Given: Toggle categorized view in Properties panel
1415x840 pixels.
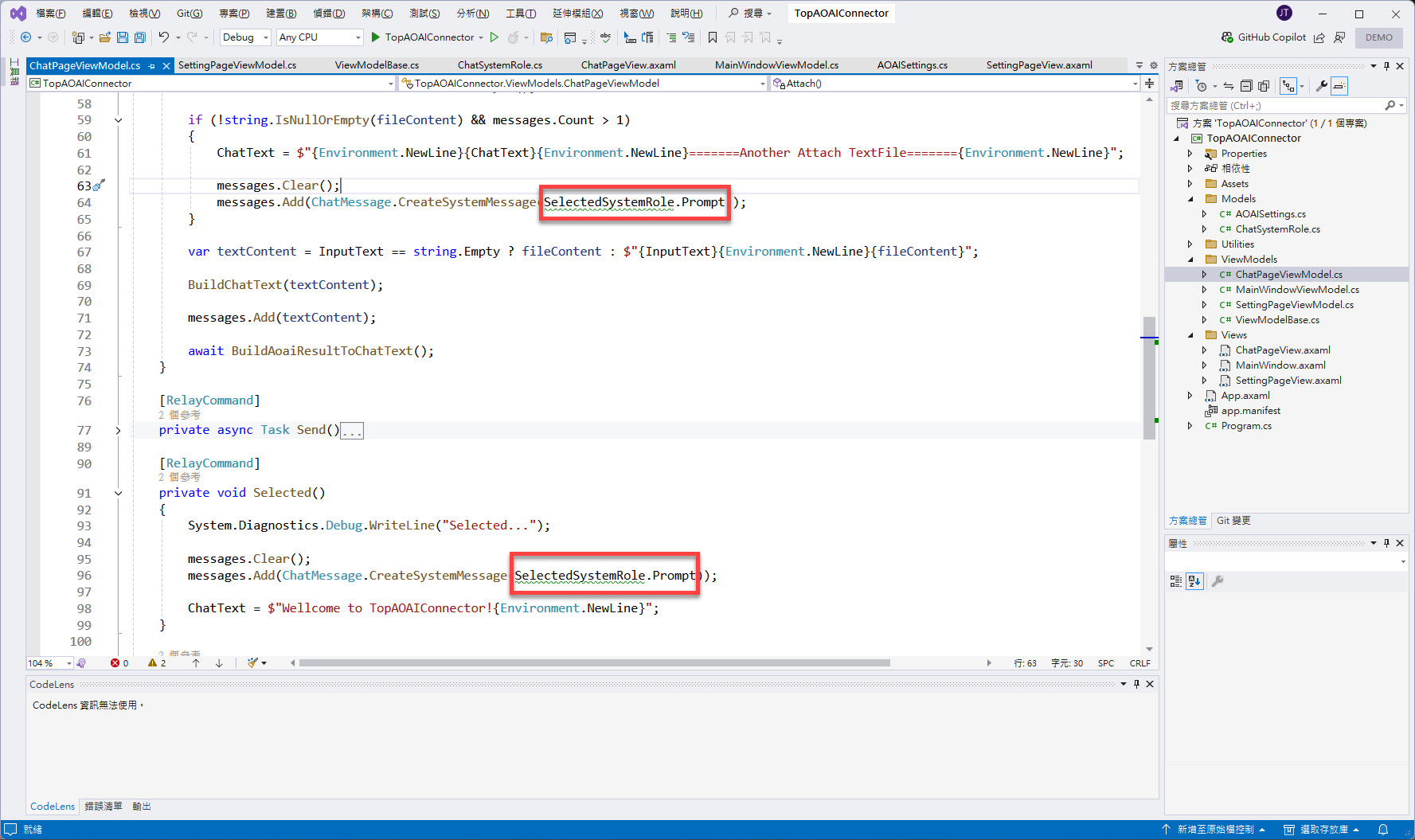Looking at the screenshot, I should (1176, 581).
